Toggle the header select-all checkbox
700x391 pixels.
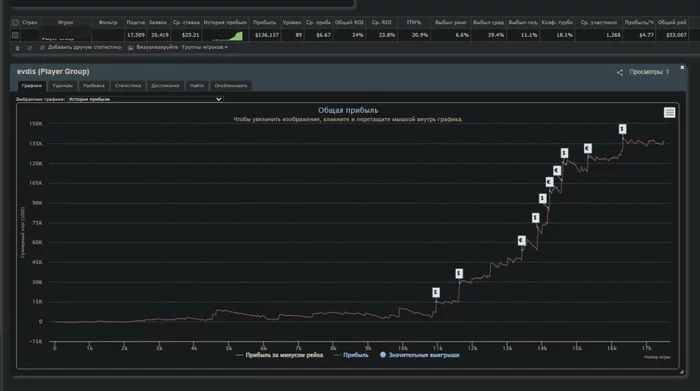pos(15,22)
